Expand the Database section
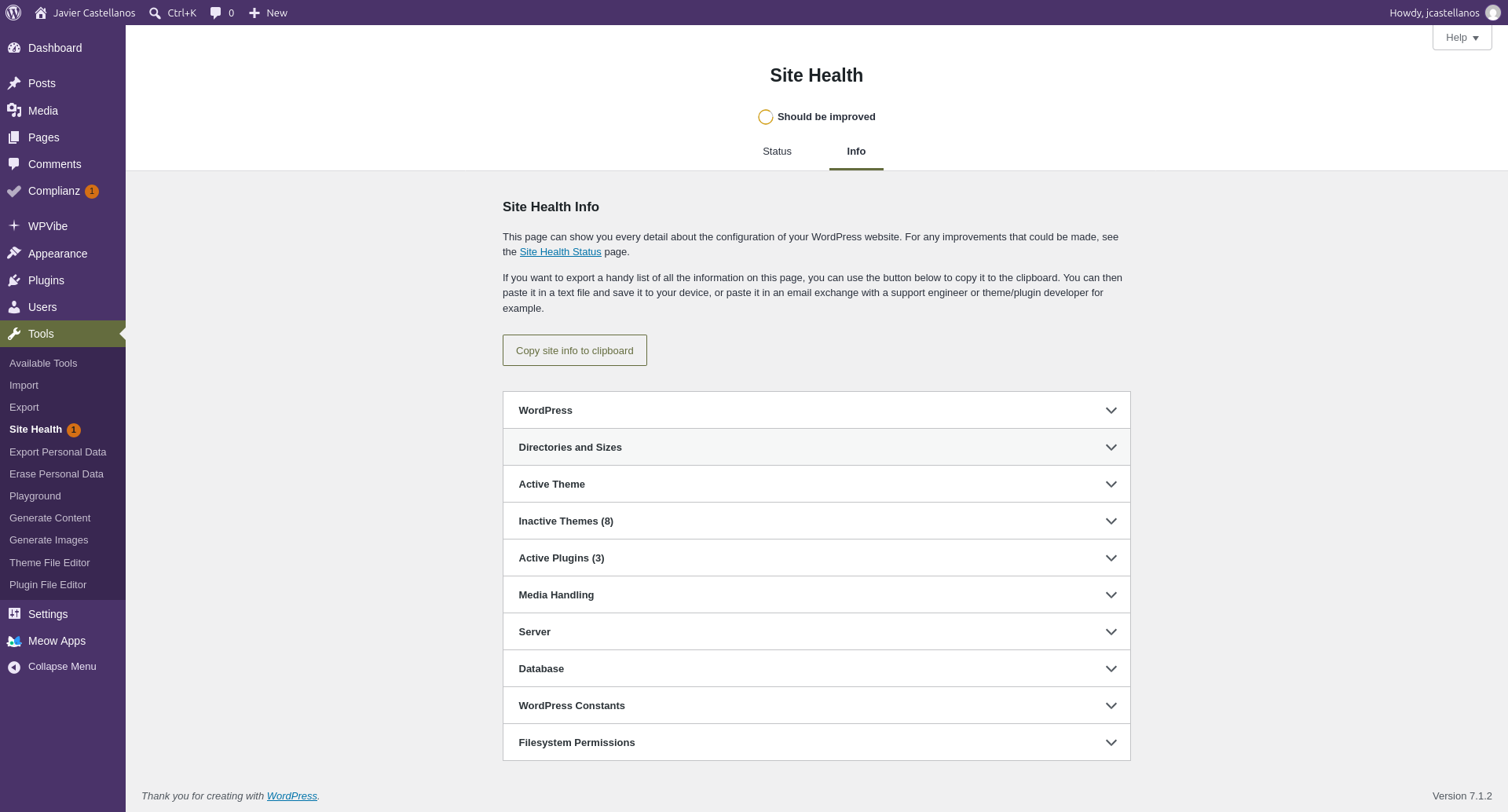This screenshot has width=1508, height=812. click(x=817, y=668)
